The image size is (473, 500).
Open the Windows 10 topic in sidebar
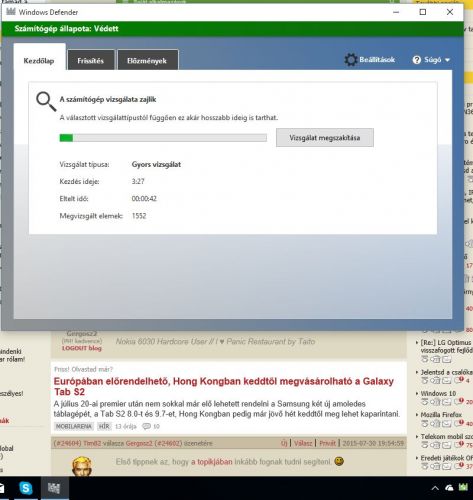pyautogui.click(x=438, y=394)
